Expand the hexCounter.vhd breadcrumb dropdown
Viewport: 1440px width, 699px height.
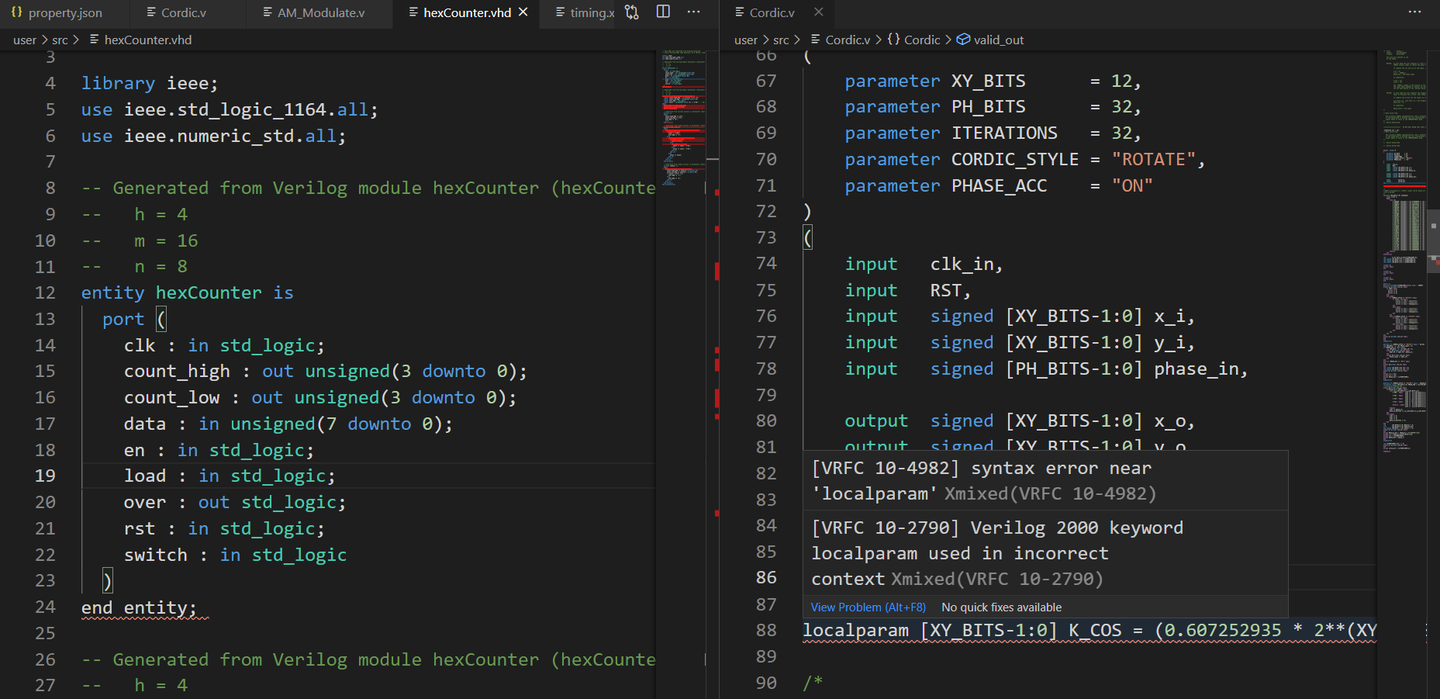coord(148,40)
